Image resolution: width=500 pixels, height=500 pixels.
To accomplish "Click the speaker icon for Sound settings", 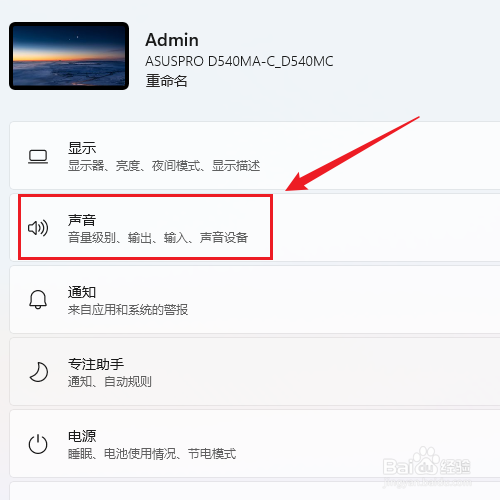I will [38, 228].
